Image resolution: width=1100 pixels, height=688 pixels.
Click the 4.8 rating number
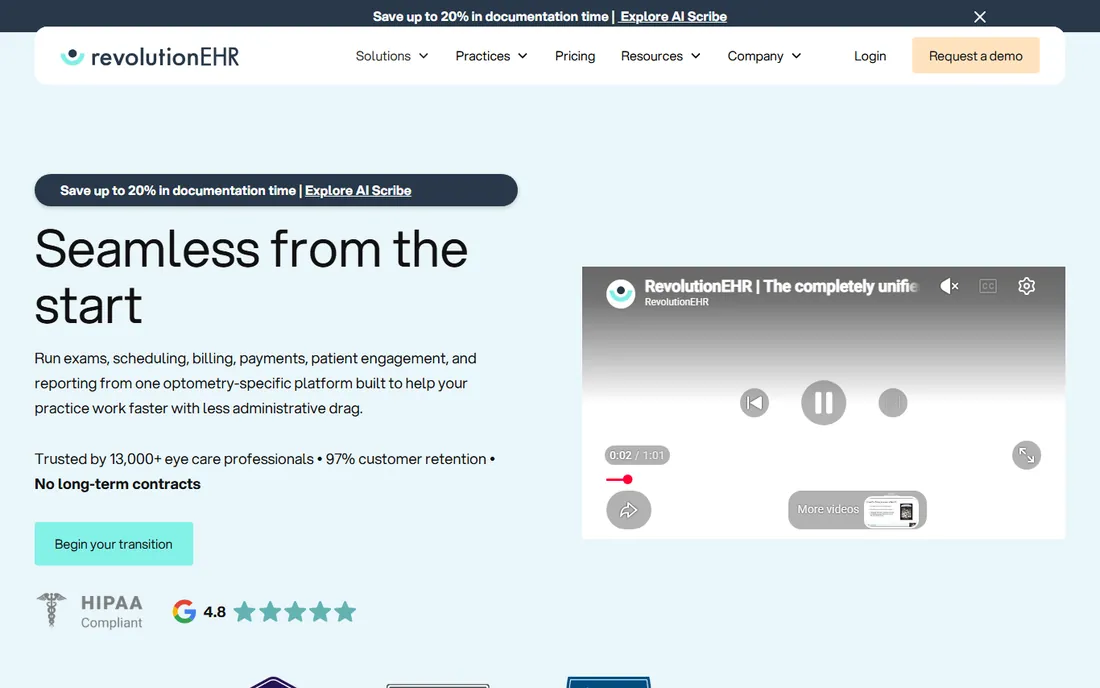[214, 612]
